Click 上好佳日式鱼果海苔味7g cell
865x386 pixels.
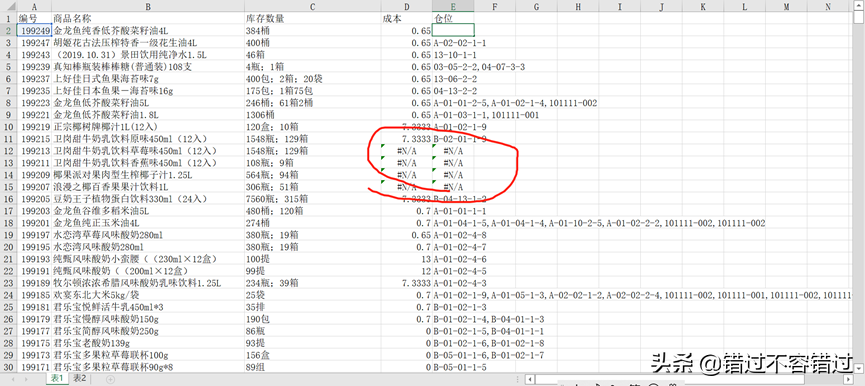[148, 79]
